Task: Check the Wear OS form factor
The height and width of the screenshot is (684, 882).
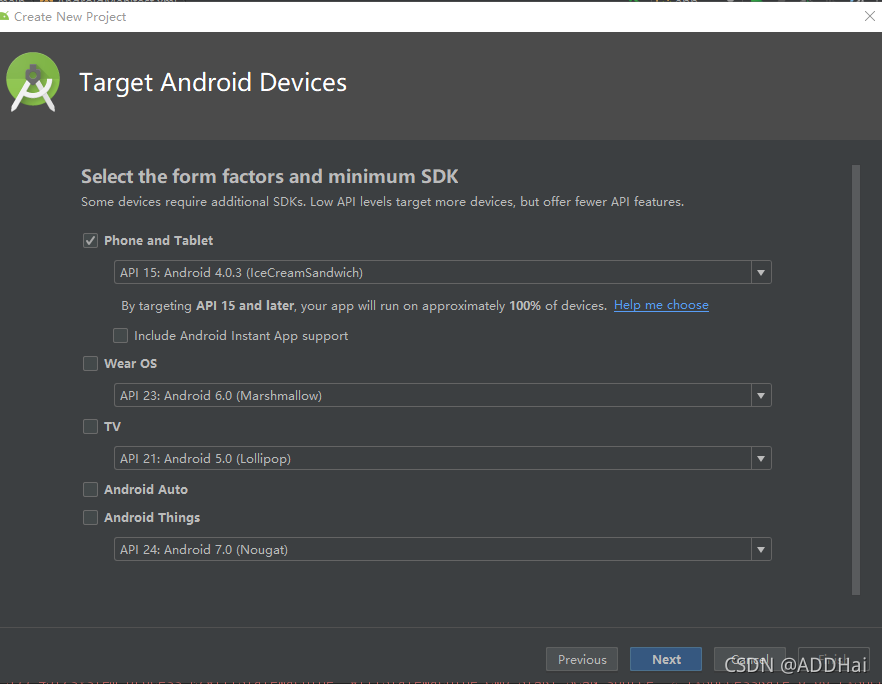Action: click(x=90, y=363)
